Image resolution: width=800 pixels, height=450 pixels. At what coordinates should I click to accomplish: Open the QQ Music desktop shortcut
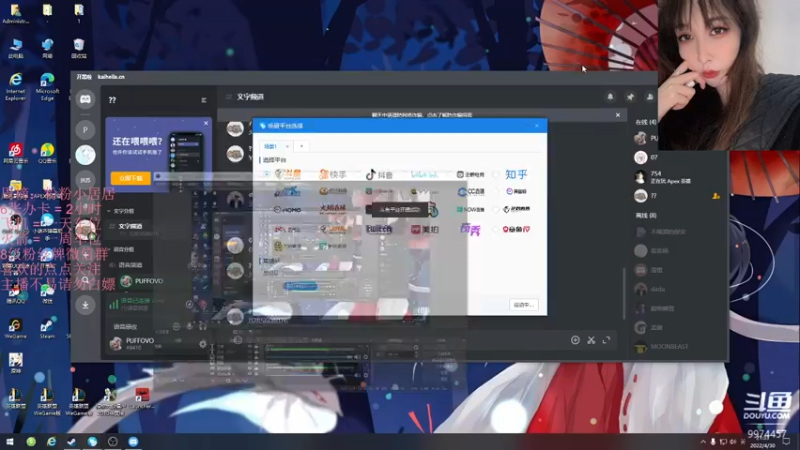pos(47,153)
